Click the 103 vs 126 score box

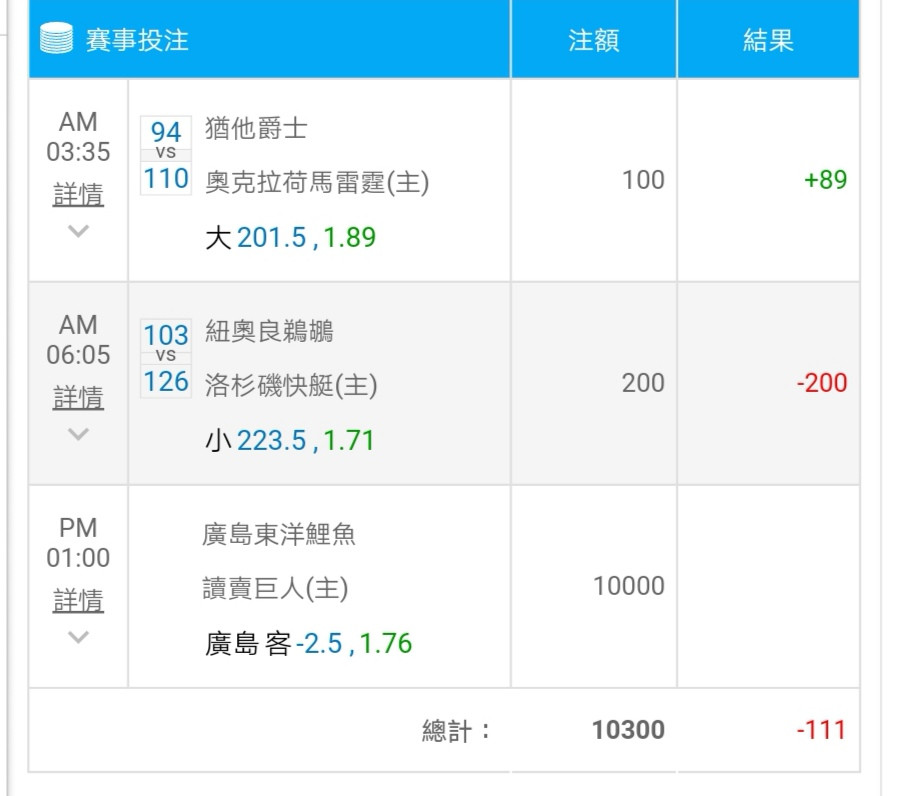166,358
